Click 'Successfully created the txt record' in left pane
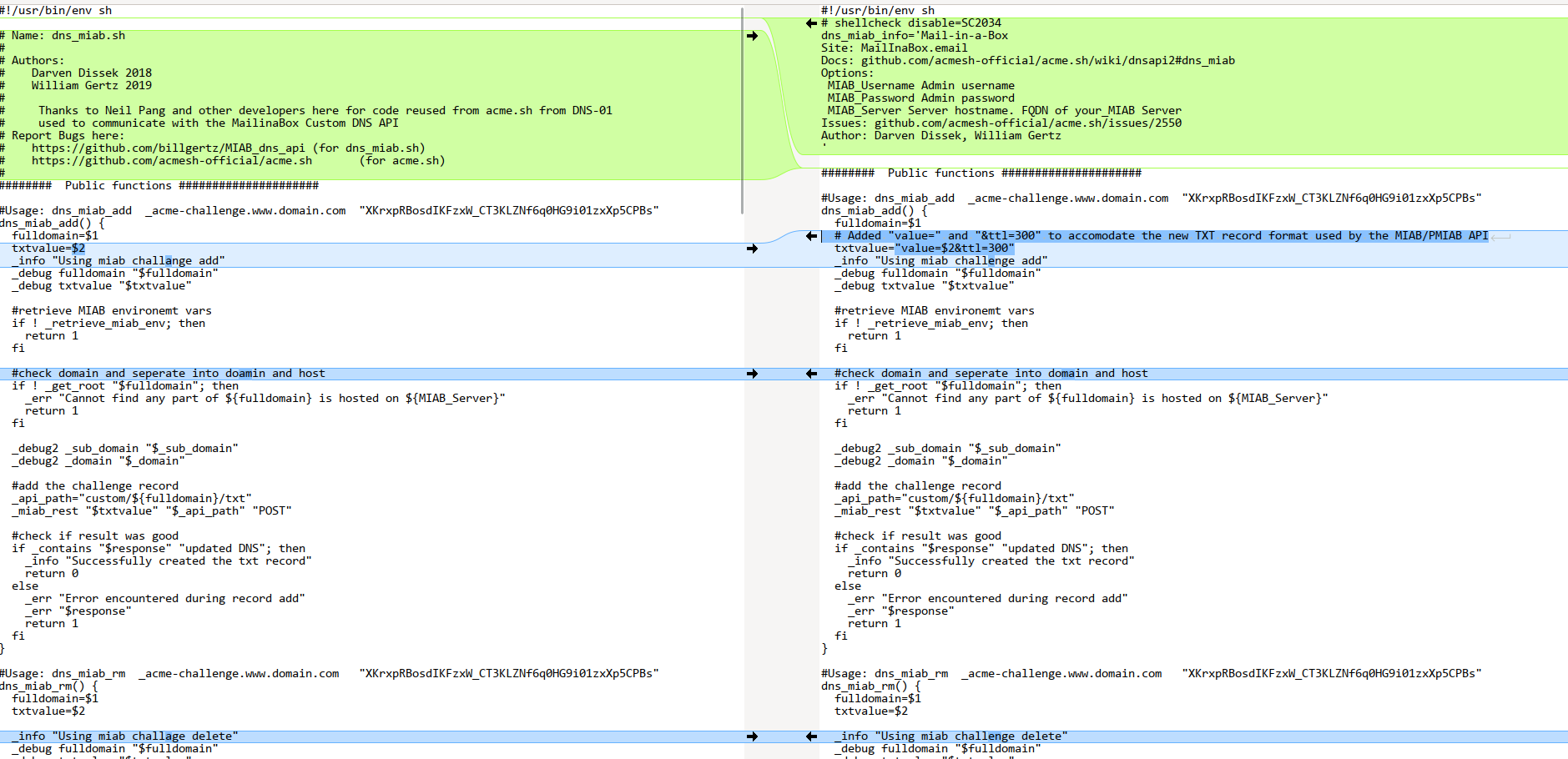This screenshot has height=759, width=1568. [x=169, y=561]
